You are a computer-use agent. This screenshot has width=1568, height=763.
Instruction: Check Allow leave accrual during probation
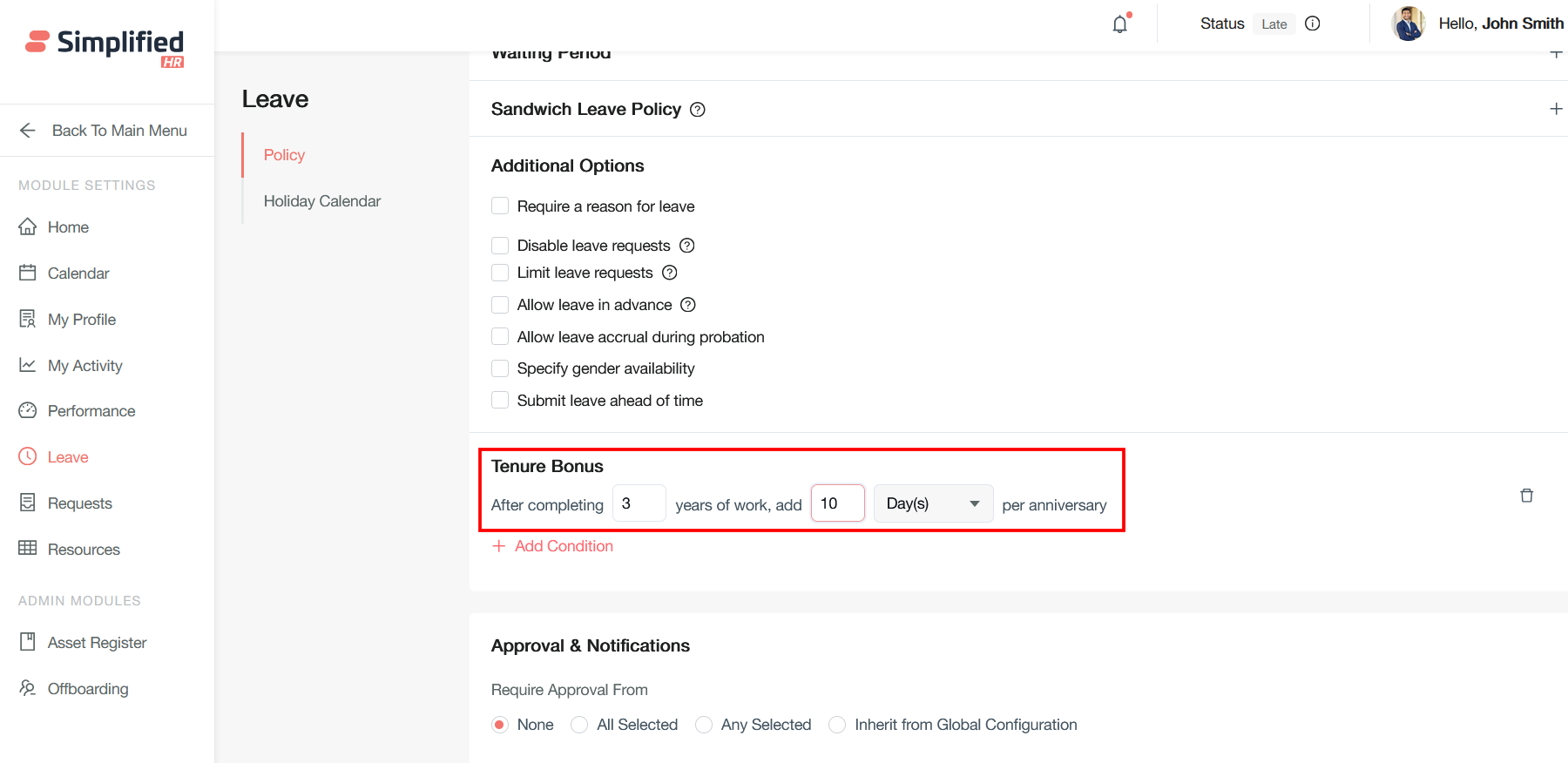coord(500,337)
